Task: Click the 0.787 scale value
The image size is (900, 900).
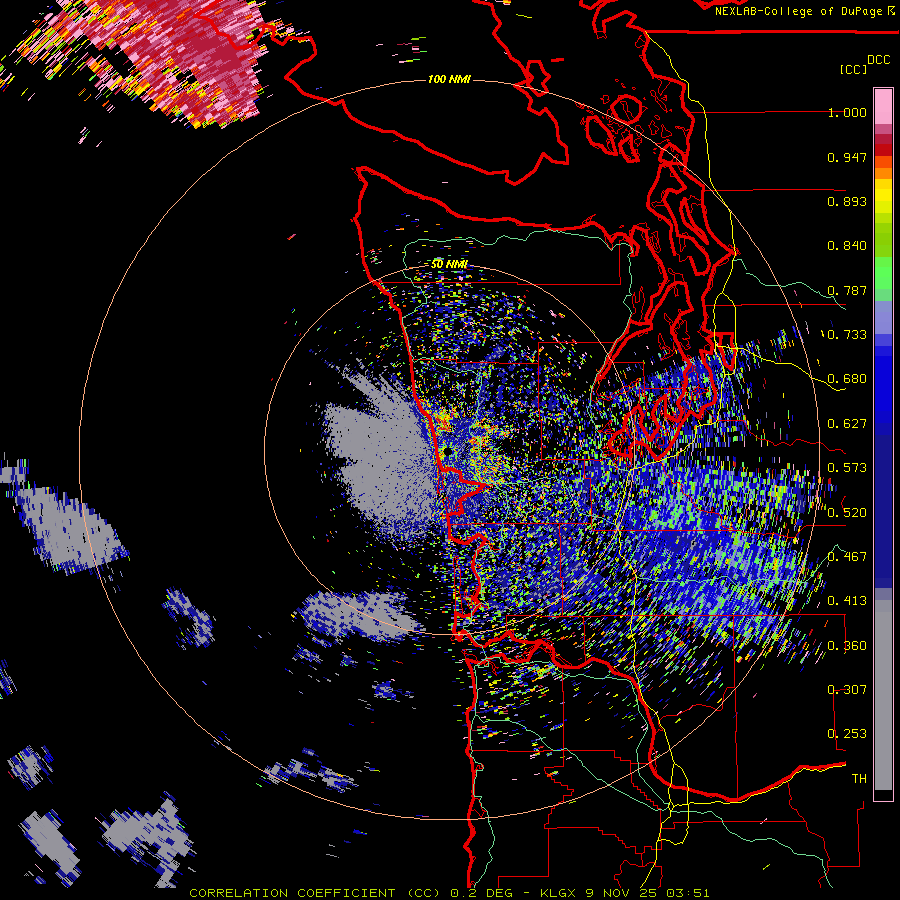Action: point(847,290)
